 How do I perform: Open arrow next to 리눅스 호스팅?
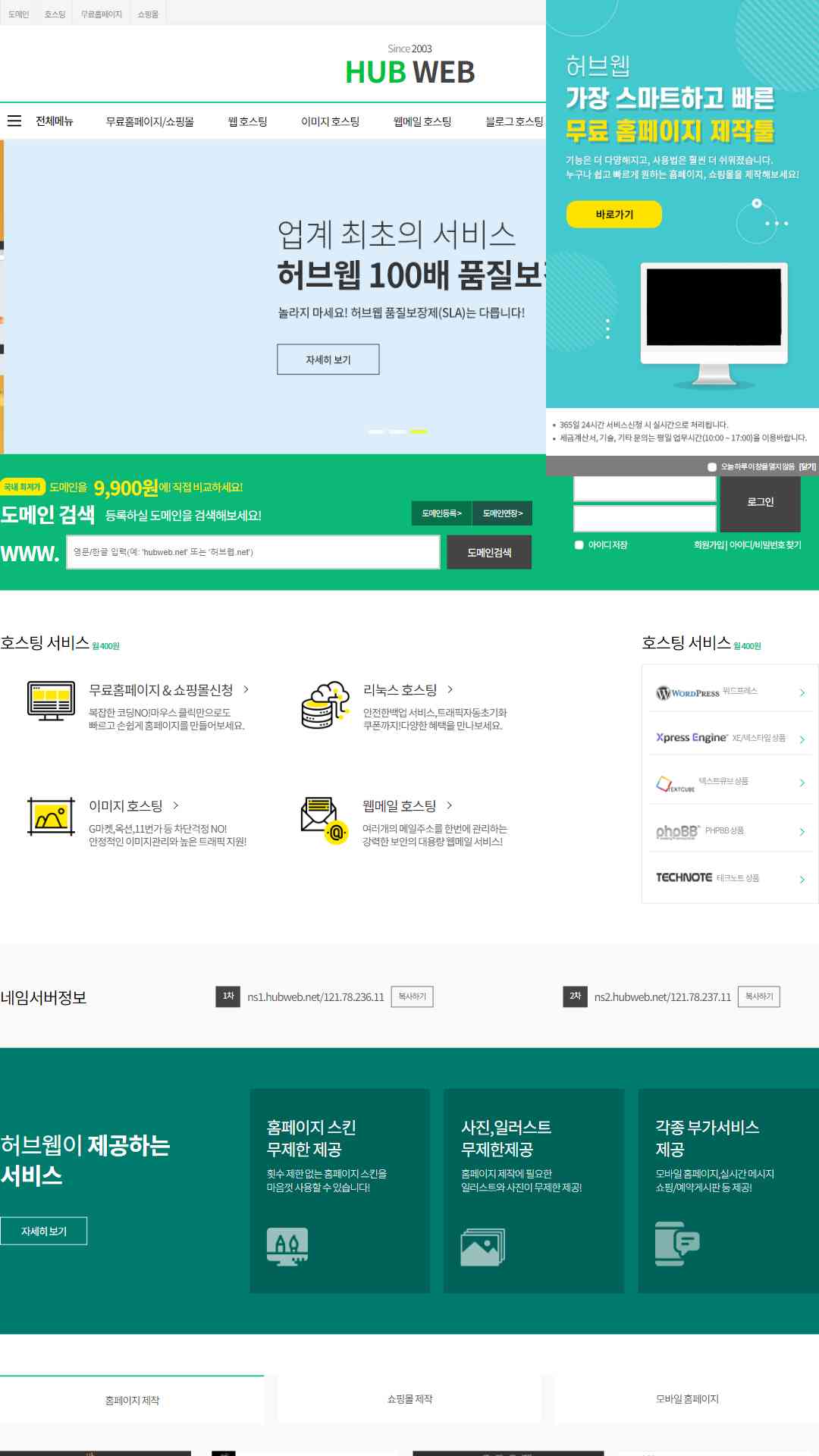450,689
